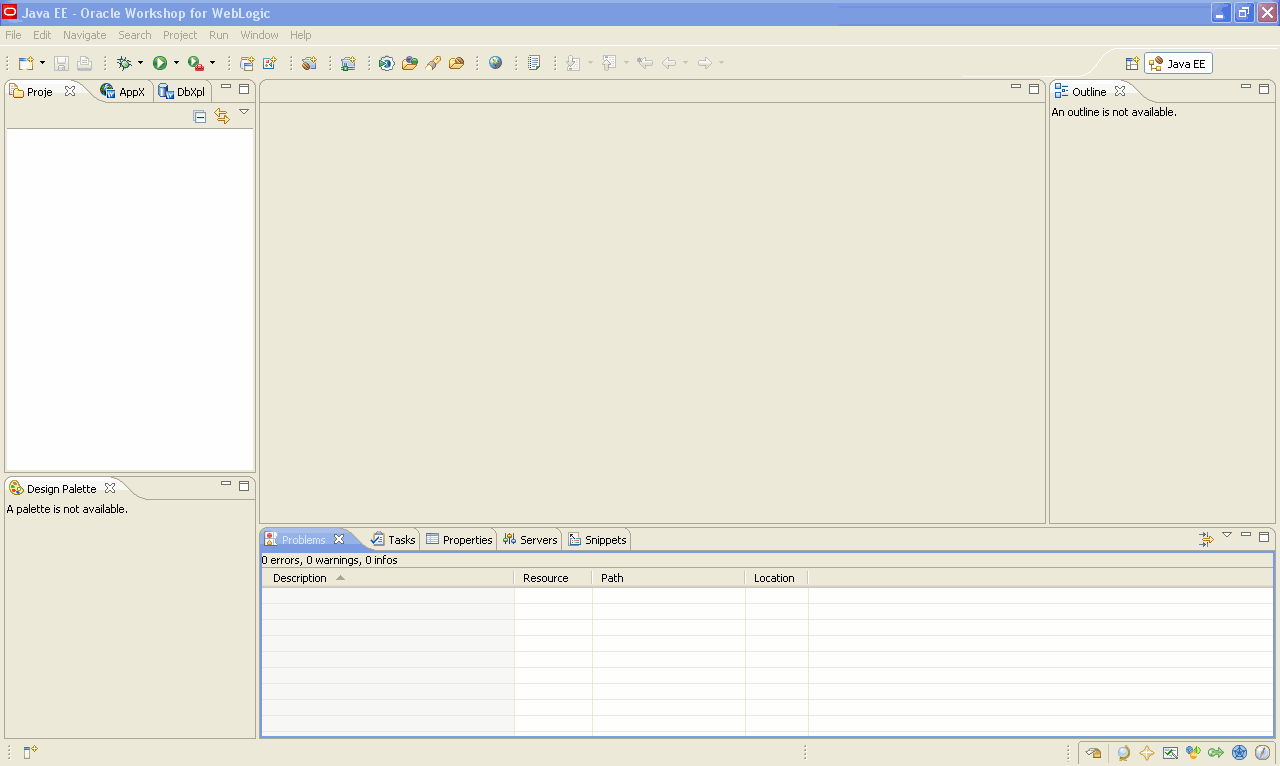Switch to the Properties tab

(459, 540)
